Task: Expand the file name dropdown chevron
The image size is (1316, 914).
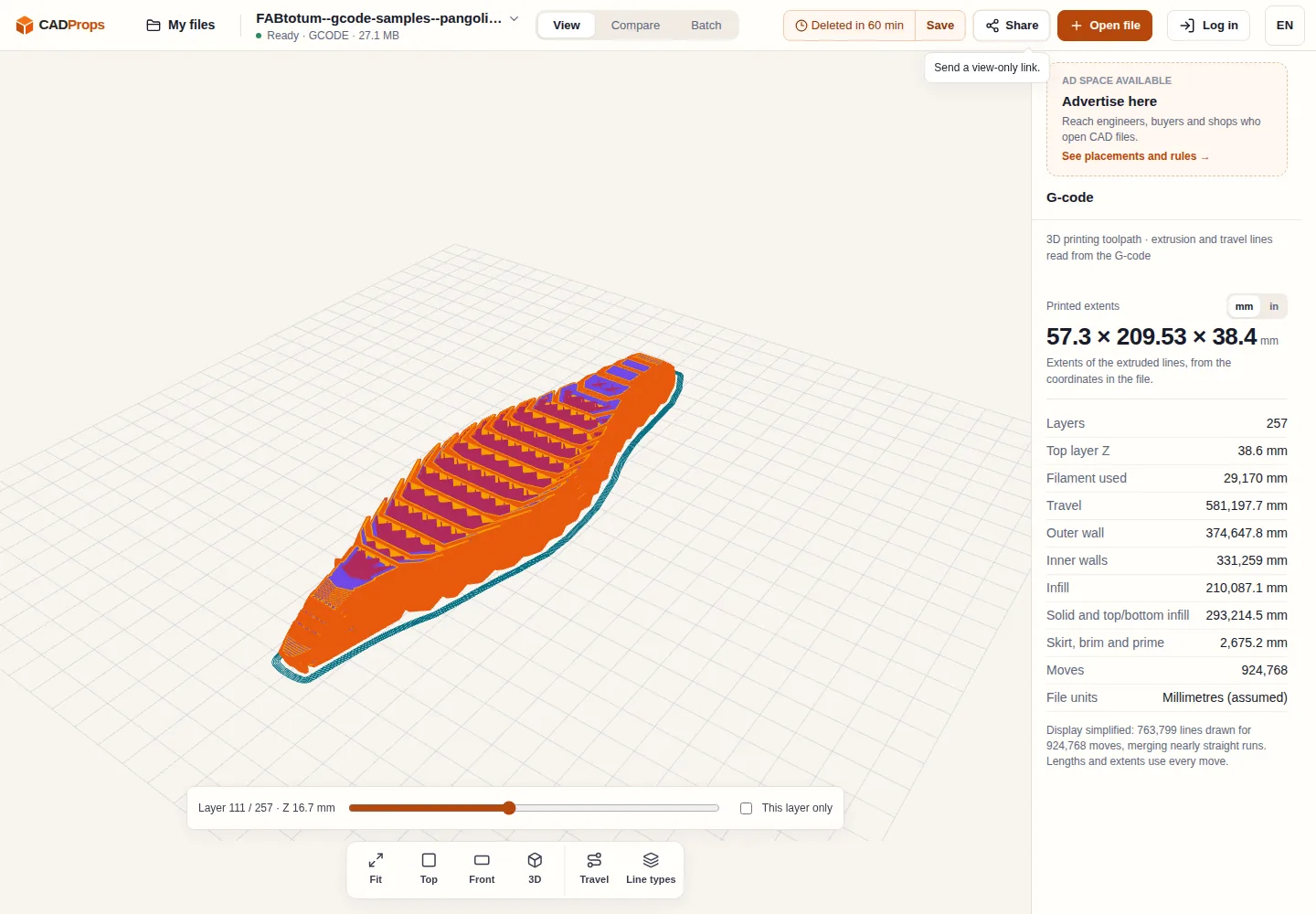Action: point(515,18)
